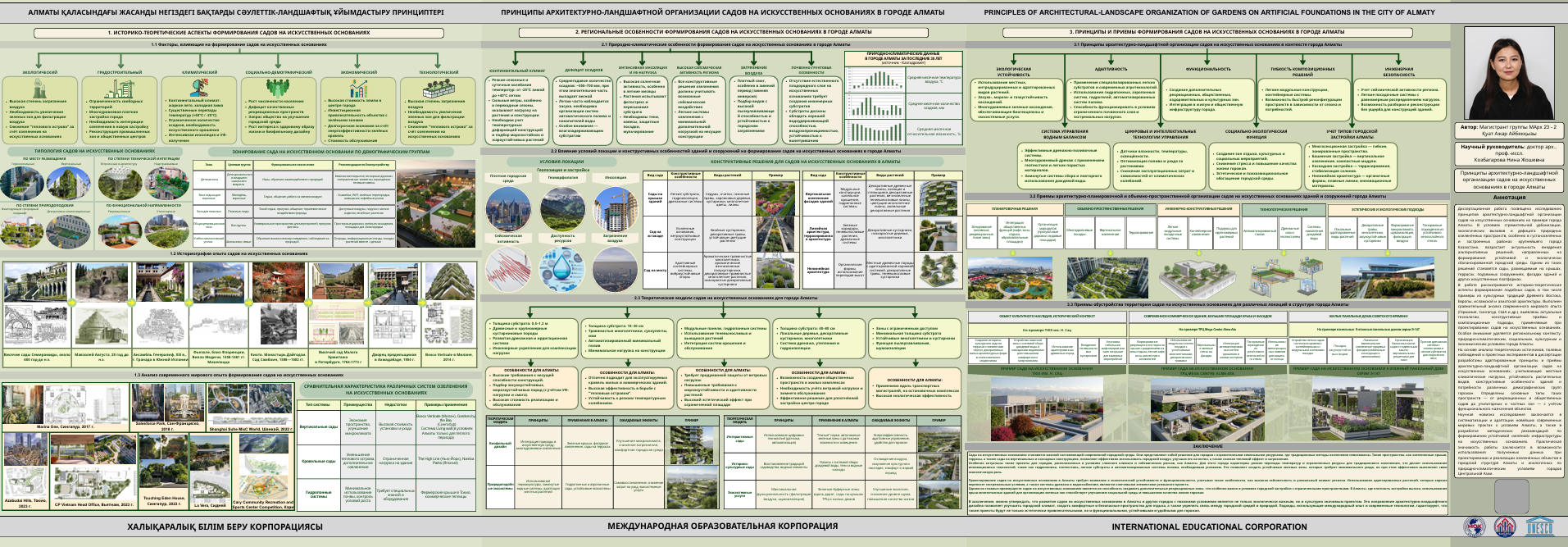1568x547 pixels.
Task: Click the socio-demographic green people icon
Action: pyautogui.click(x=279, y=86)
